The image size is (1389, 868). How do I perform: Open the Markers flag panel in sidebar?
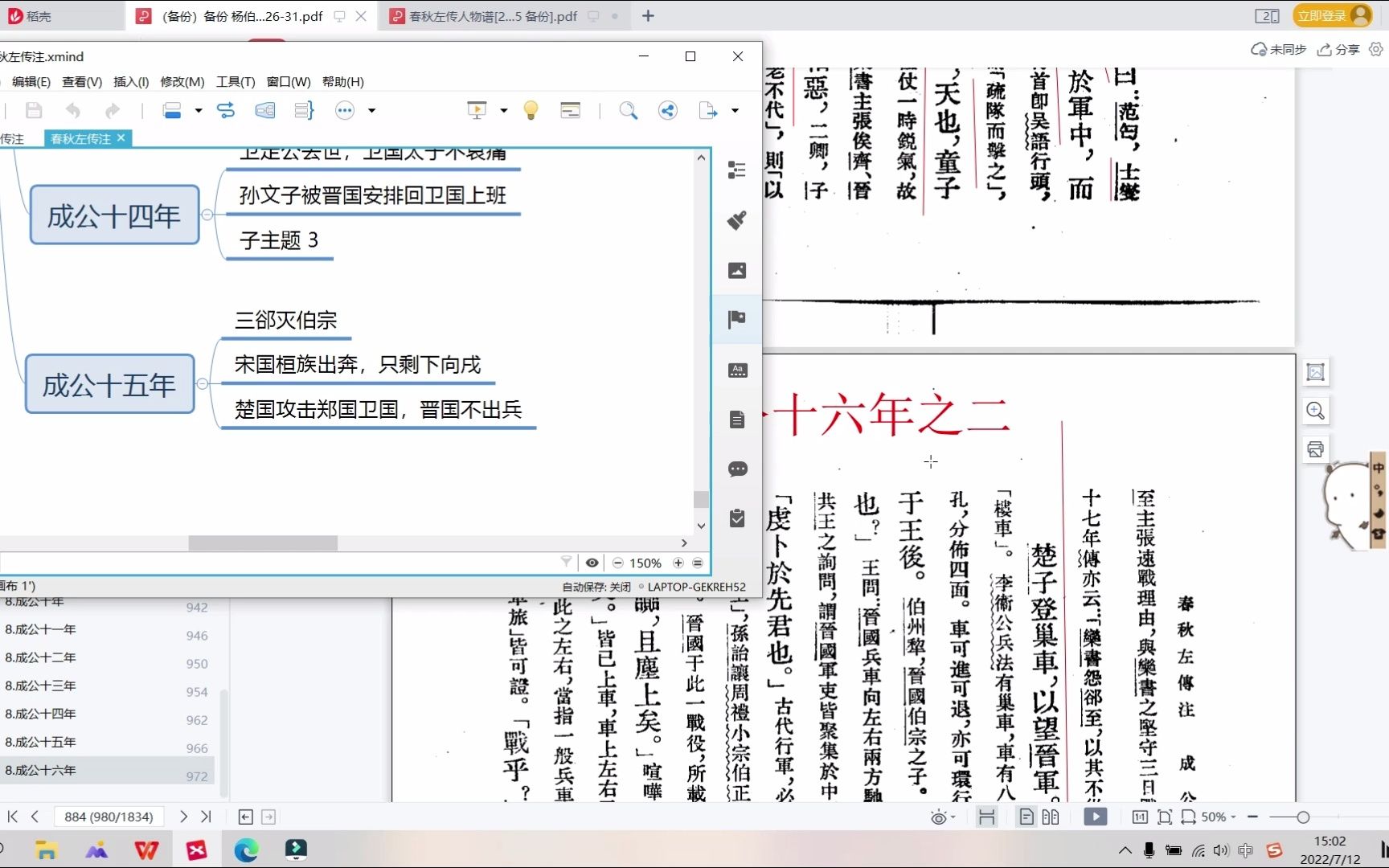coord(737,320)
